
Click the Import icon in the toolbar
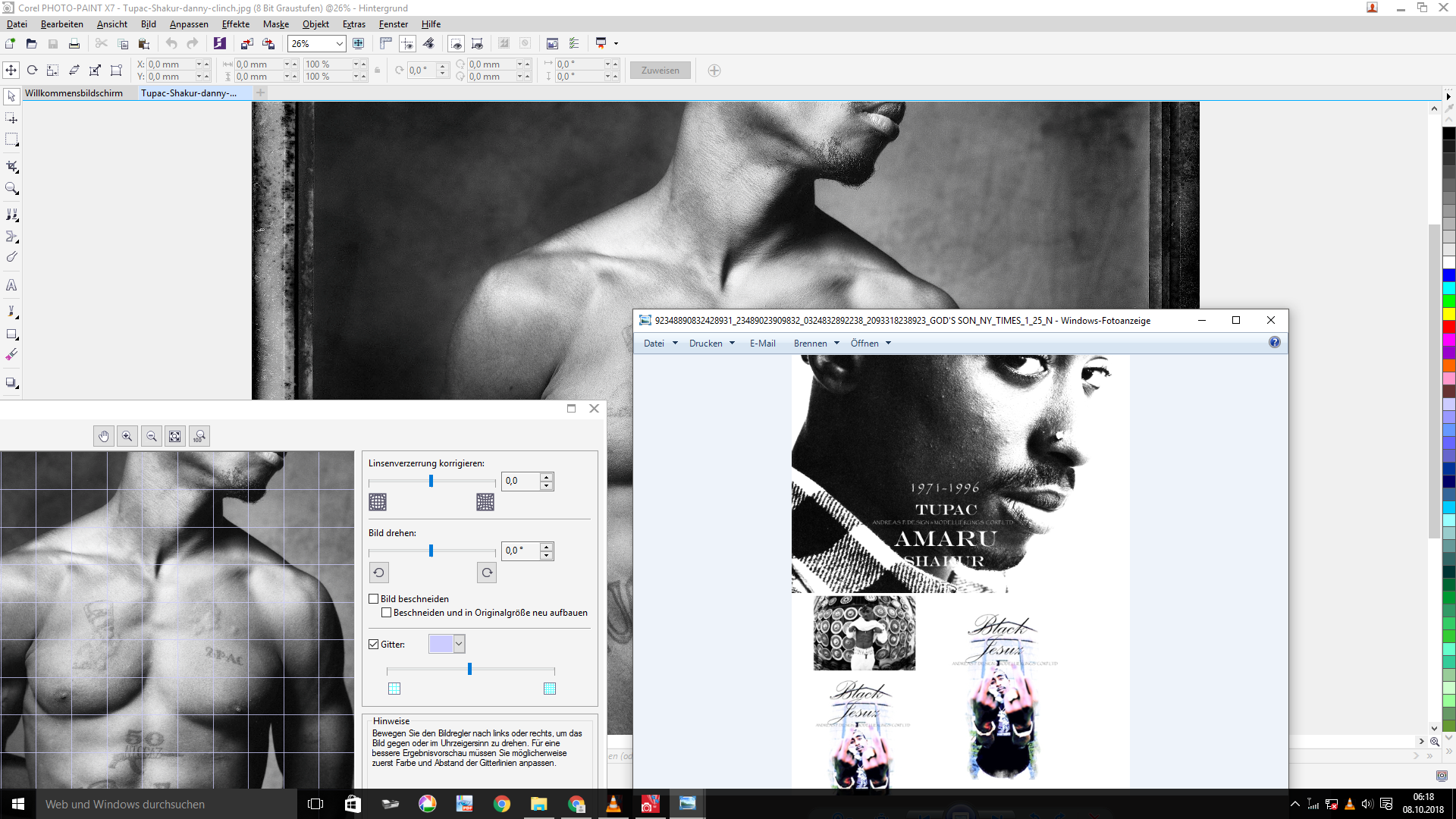coord(247,43)
